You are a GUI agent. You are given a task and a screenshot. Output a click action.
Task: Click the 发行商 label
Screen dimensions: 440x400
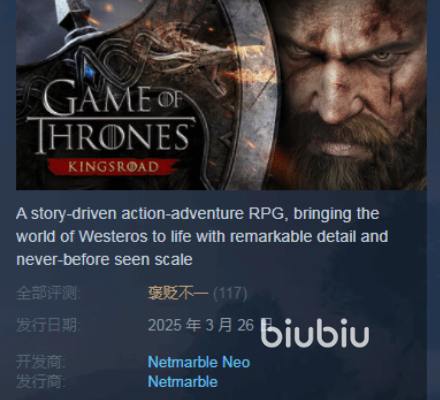pyautogui.click(x=41, y=382)
